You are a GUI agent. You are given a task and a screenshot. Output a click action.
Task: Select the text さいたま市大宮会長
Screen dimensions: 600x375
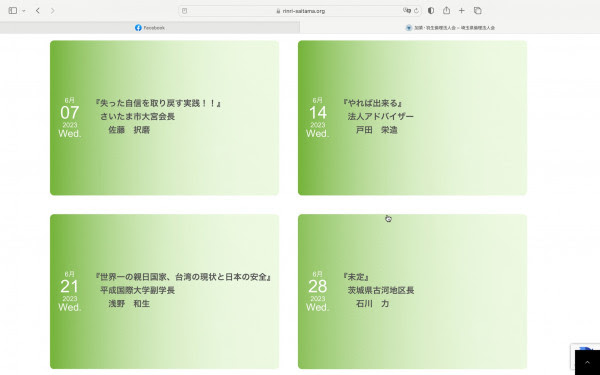pyautogui.click(x=137, y=116)
